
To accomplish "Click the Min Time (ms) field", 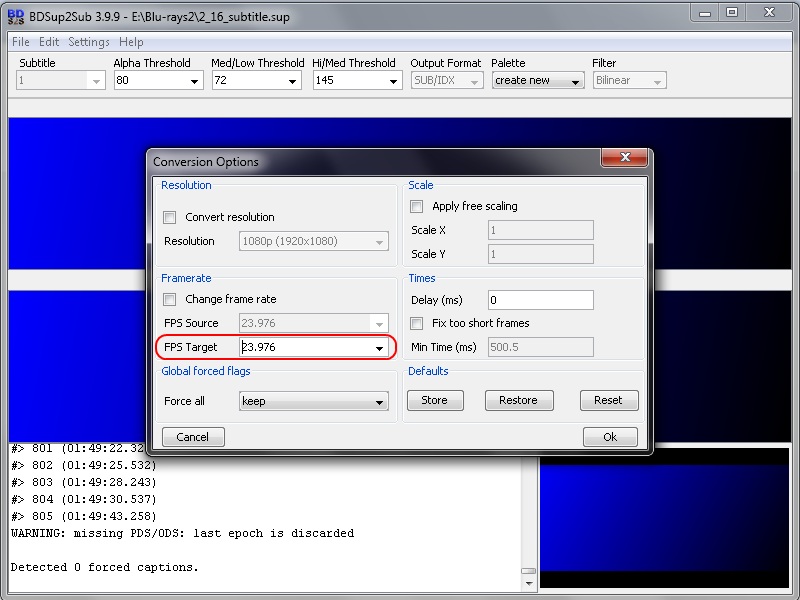I will 541,347.
